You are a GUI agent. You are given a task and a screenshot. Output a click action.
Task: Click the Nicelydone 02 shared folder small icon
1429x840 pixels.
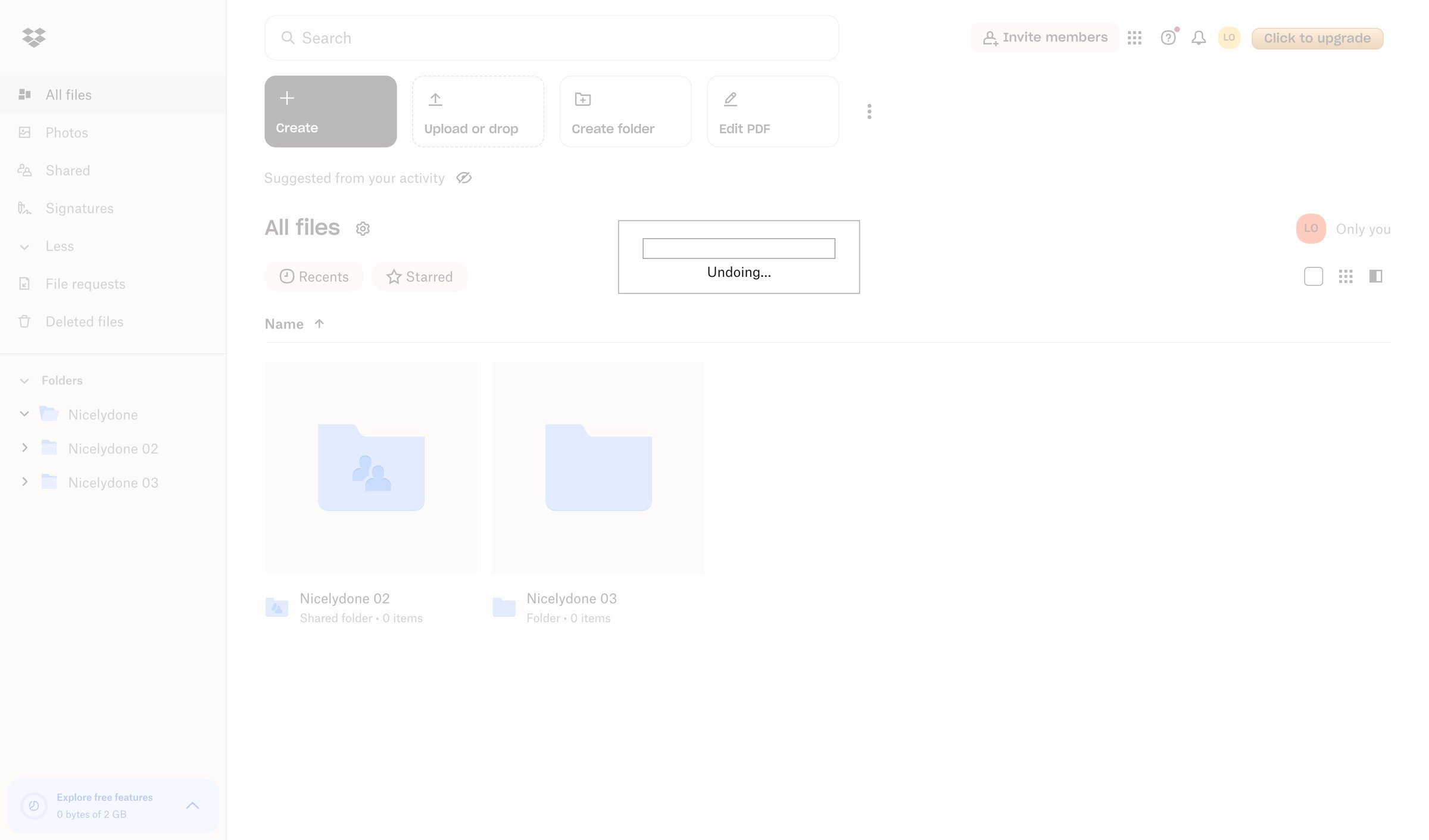tap(277, 607)
